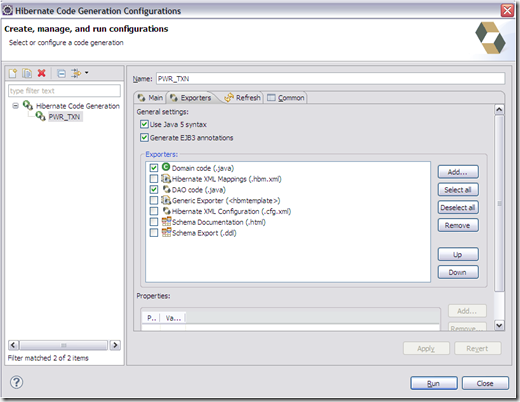Viewport: 520px width, 402px height.
Task: Close the configurations dialog via Close button
Action: click(485, 383)
